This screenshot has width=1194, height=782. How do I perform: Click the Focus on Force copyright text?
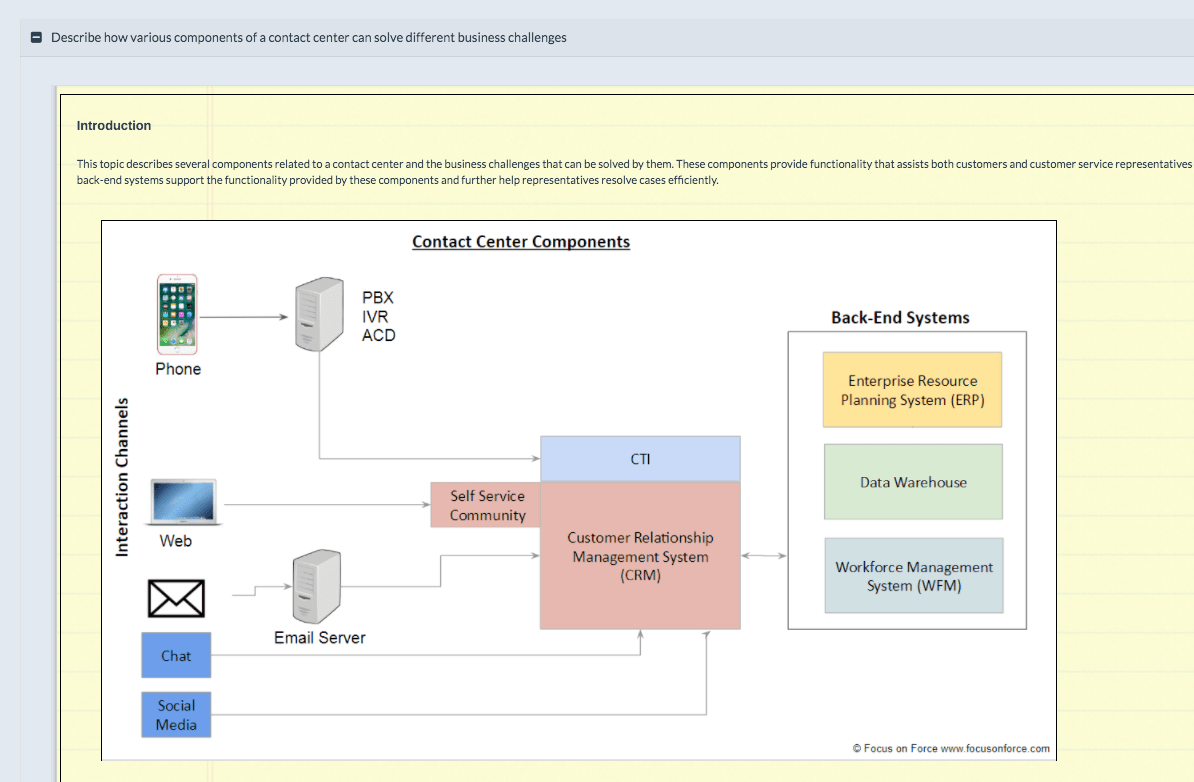(x=951, y=748)
